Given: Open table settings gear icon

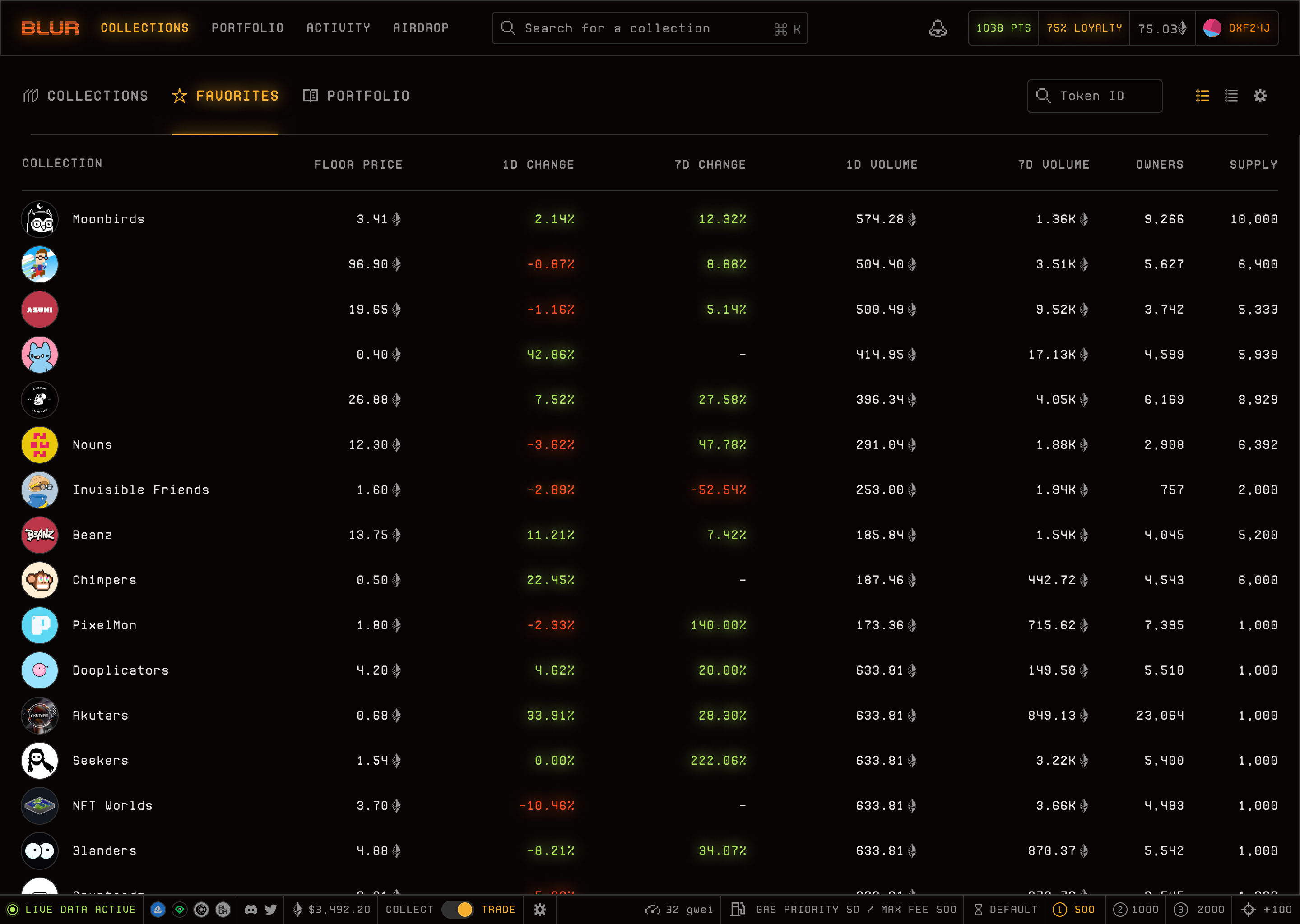Looking at the screenshot, I should pyautogui.click(x=1260, y=96).
